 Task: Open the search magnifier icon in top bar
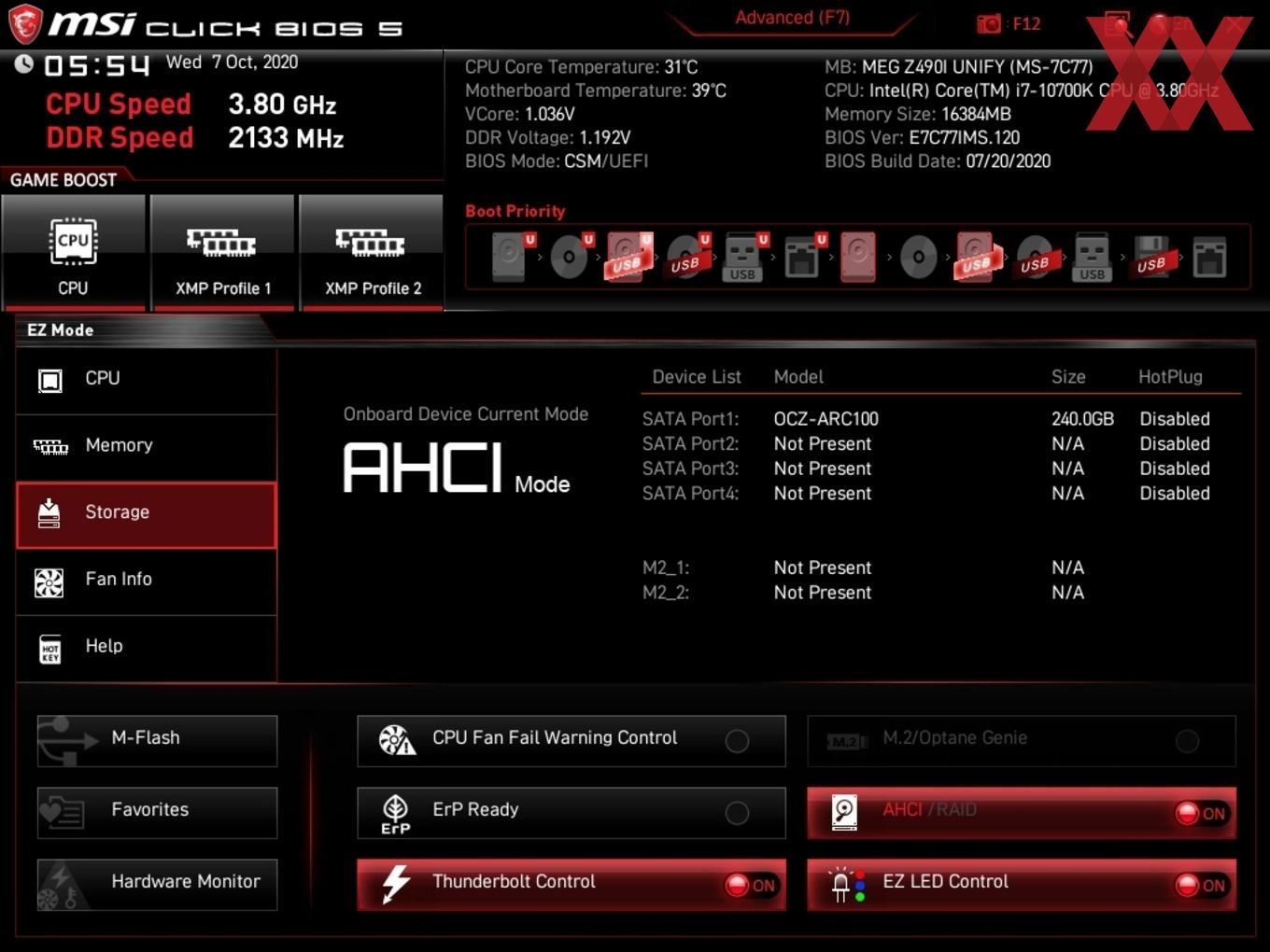pyautogui.click(x=1119, y=23)
